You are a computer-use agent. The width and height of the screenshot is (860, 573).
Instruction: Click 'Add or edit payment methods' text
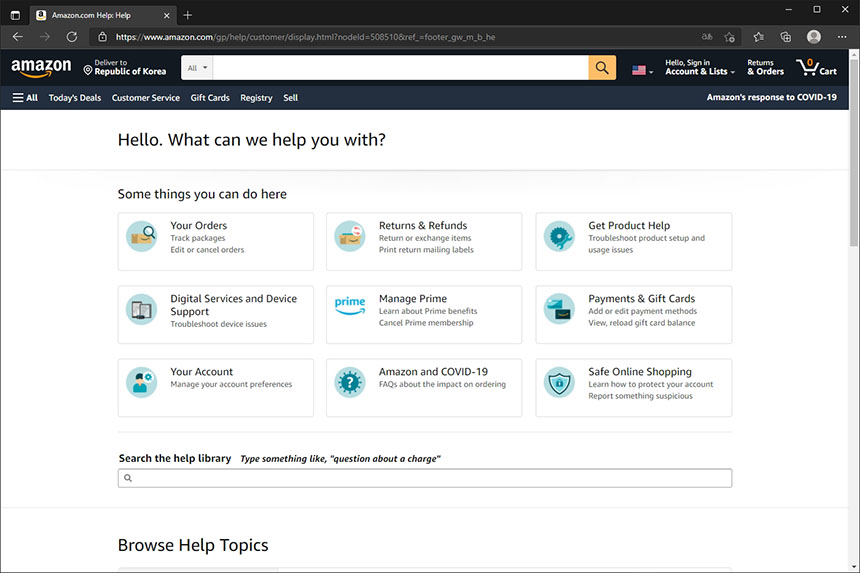642,311
